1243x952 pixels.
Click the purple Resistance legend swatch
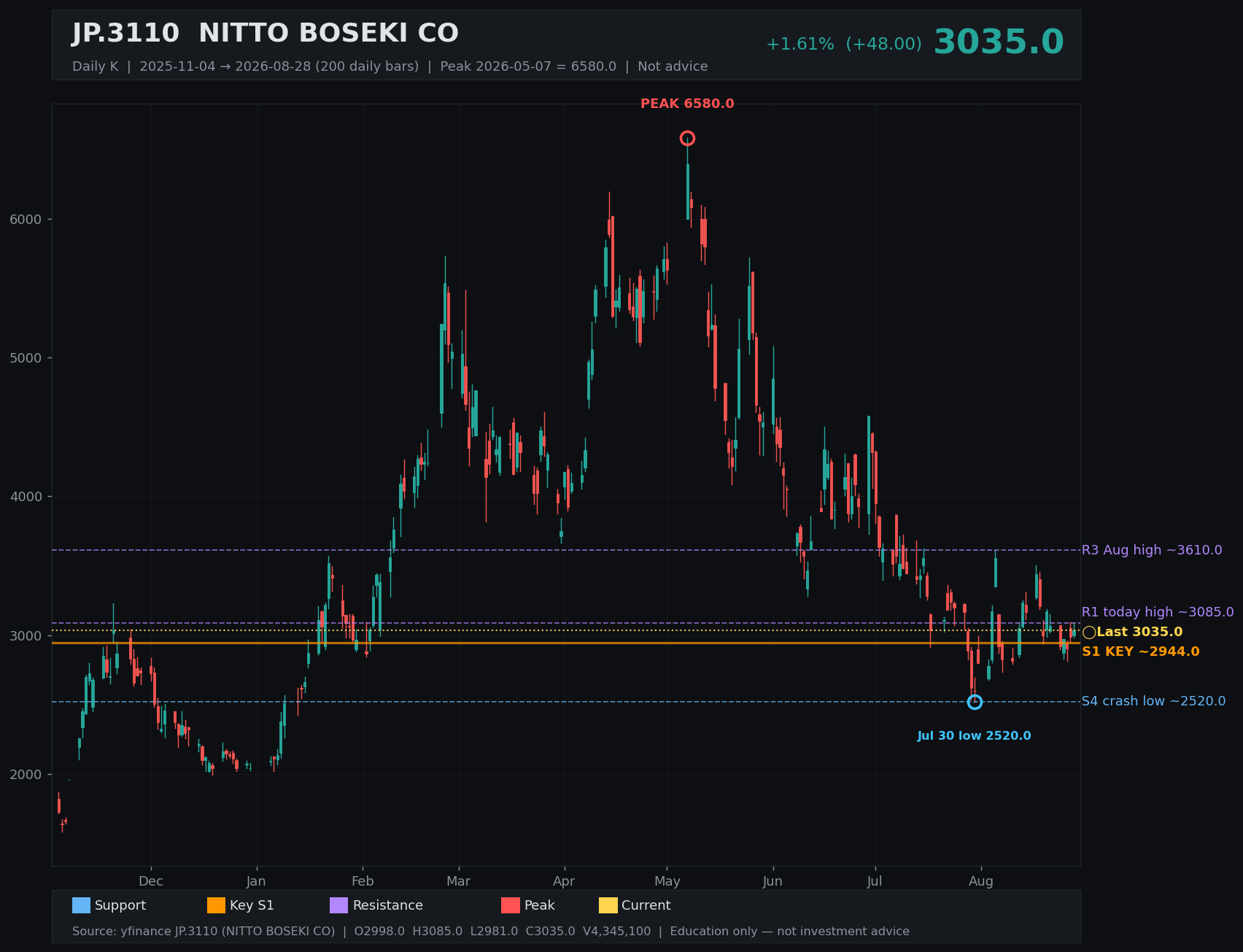[339, 905]
